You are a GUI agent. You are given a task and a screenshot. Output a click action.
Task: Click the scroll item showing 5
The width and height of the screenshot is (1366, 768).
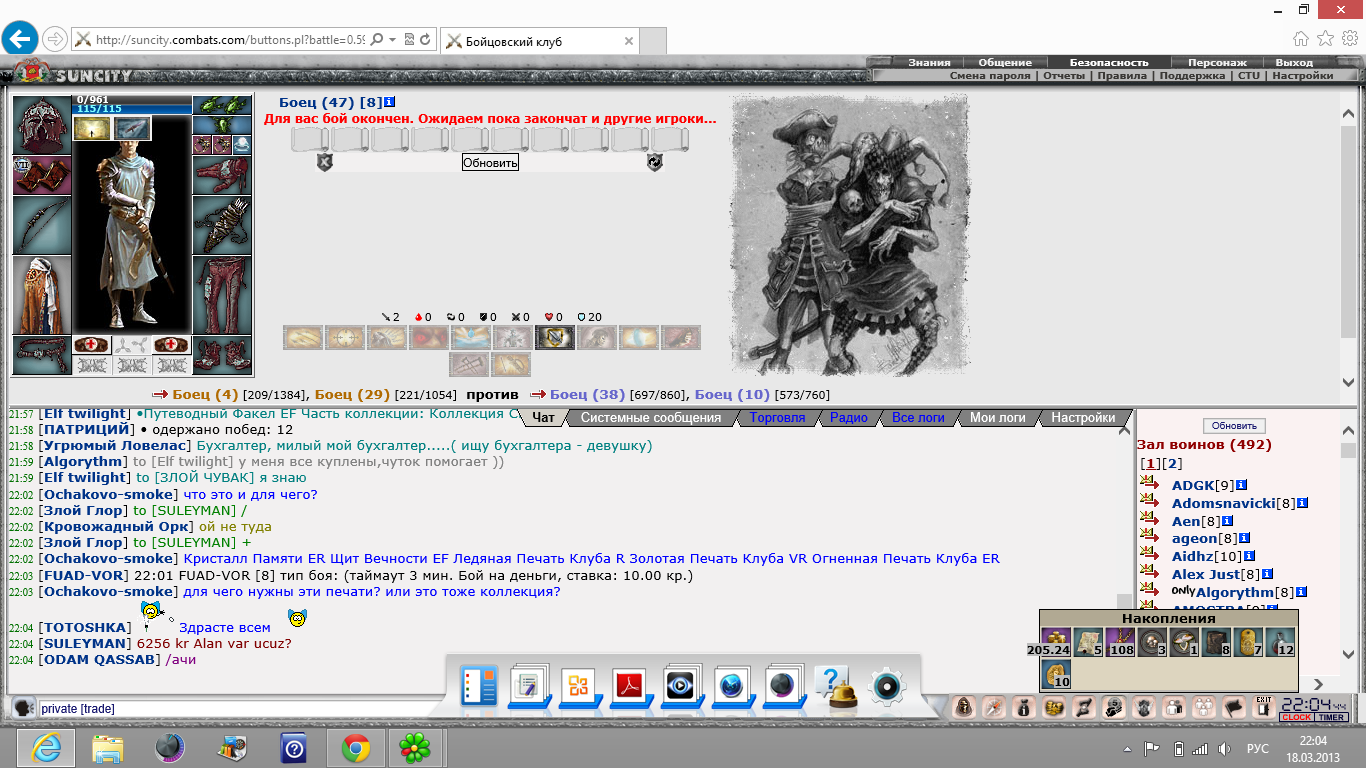point(1087,642)
